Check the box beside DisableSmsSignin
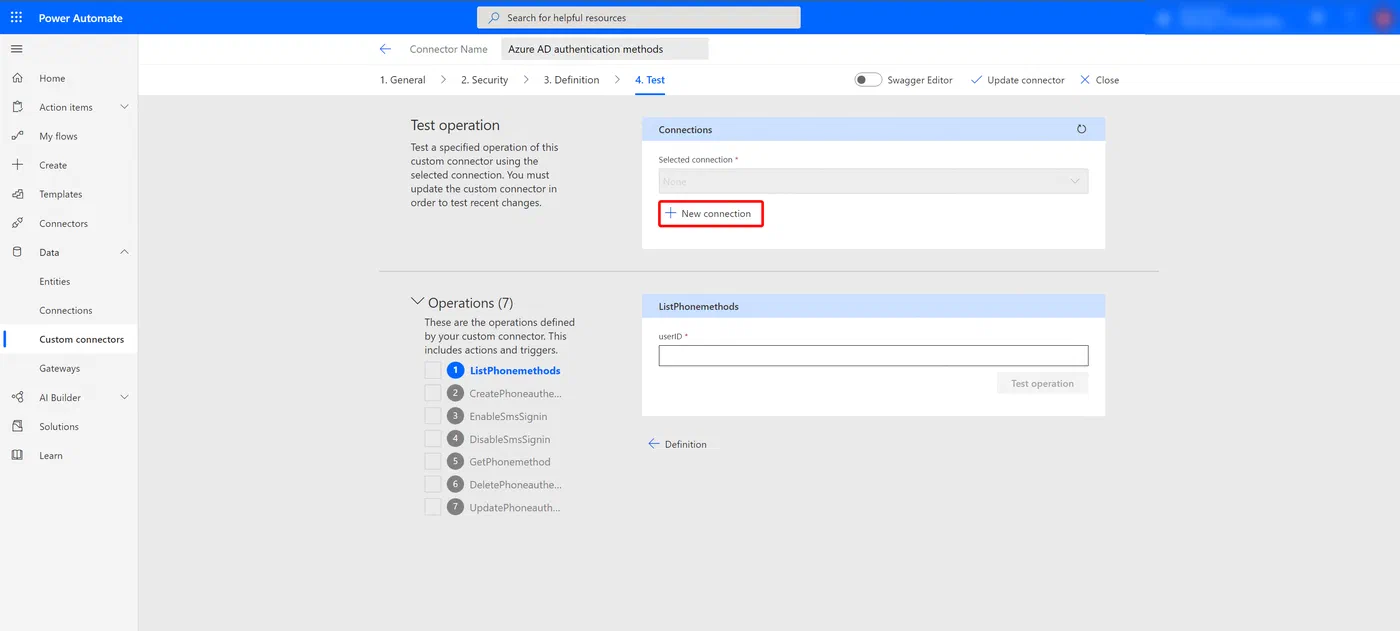Viewport: 1400px width, 631px height. click(432, 439)
